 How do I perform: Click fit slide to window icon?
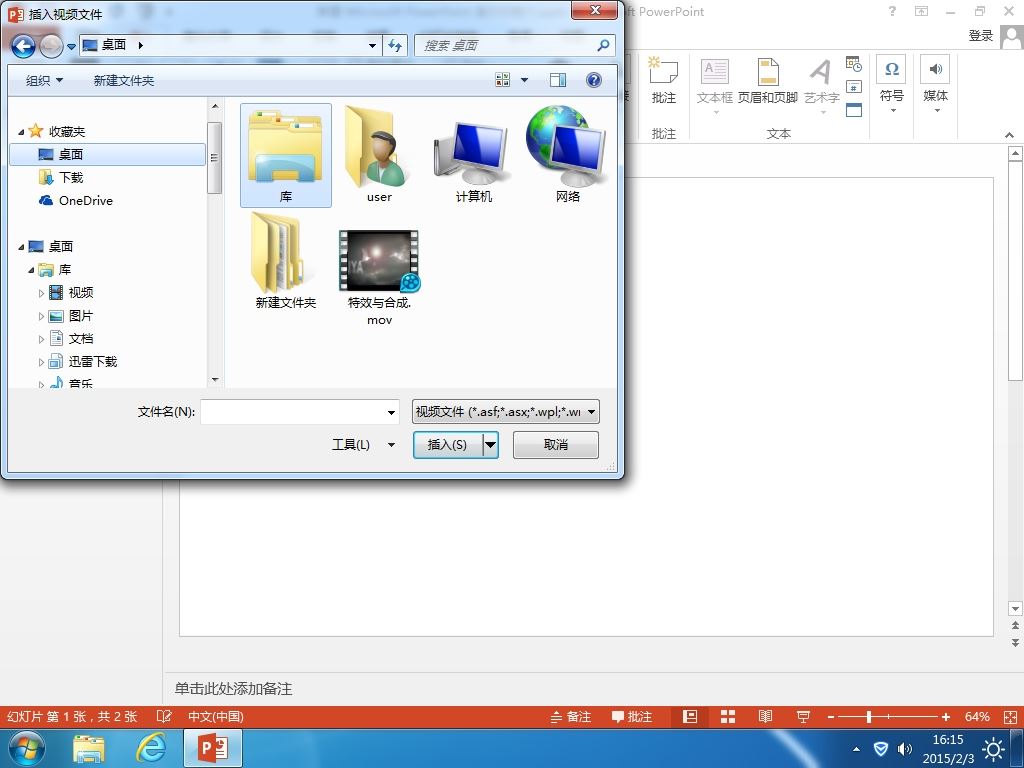click(1010, 717)
